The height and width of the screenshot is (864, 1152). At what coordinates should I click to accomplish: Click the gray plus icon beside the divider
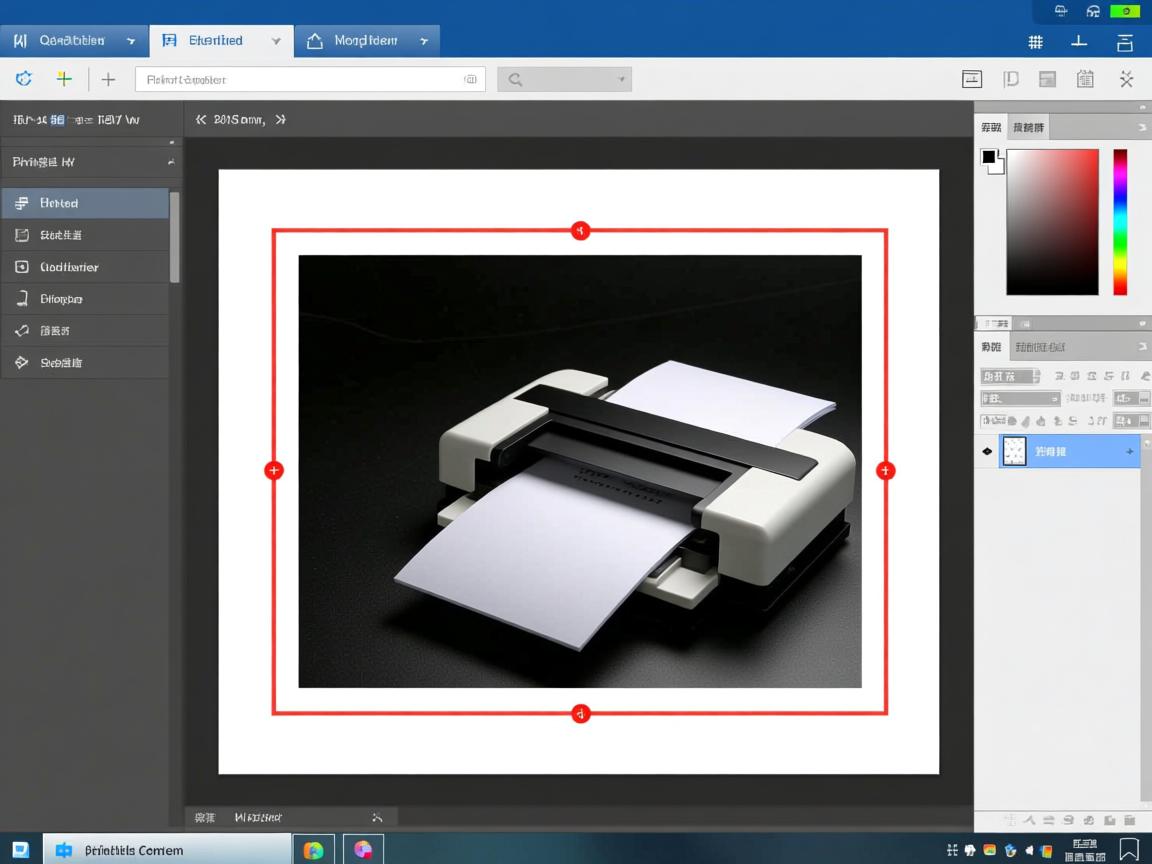(108, 79)
